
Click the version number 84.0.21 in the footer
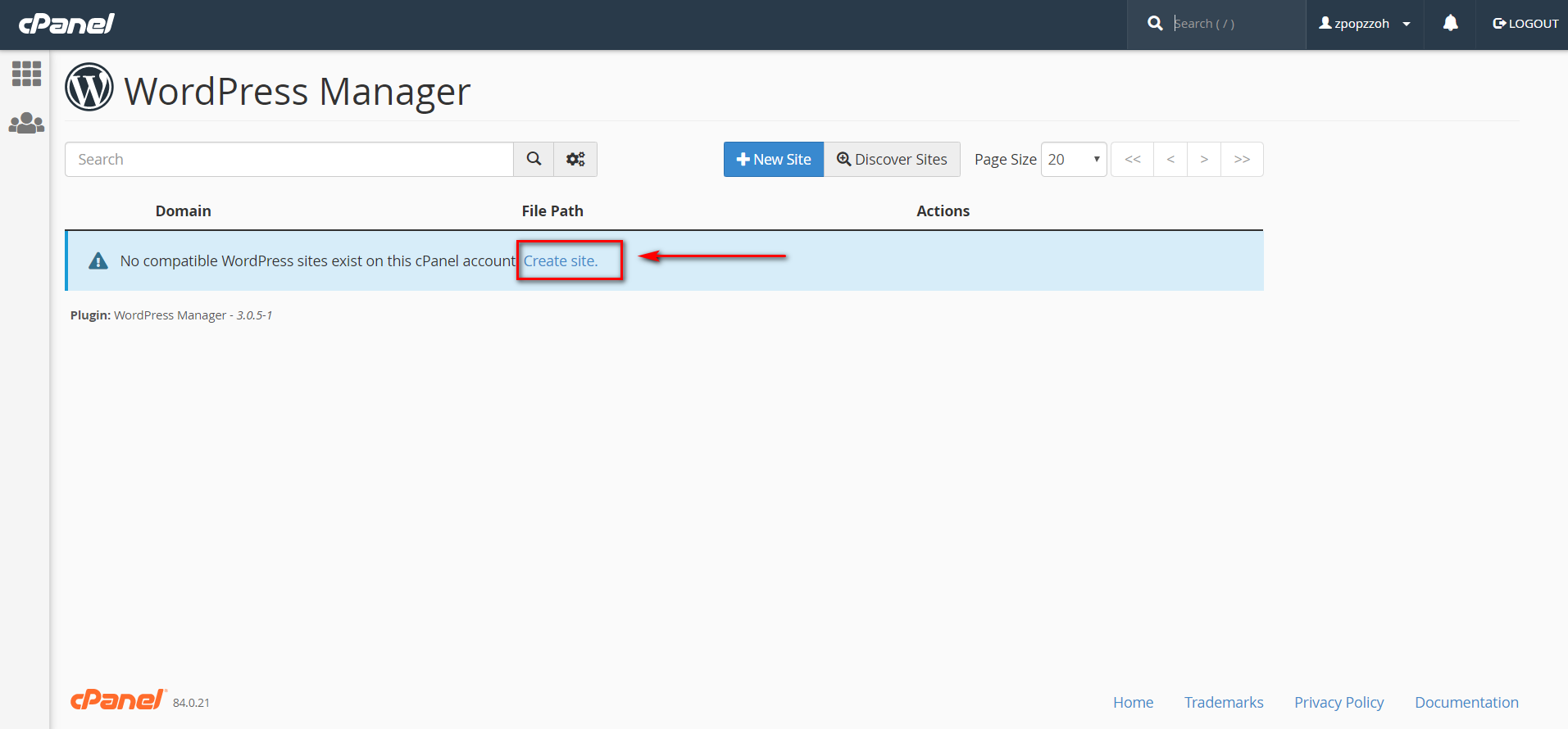[191, 703]
